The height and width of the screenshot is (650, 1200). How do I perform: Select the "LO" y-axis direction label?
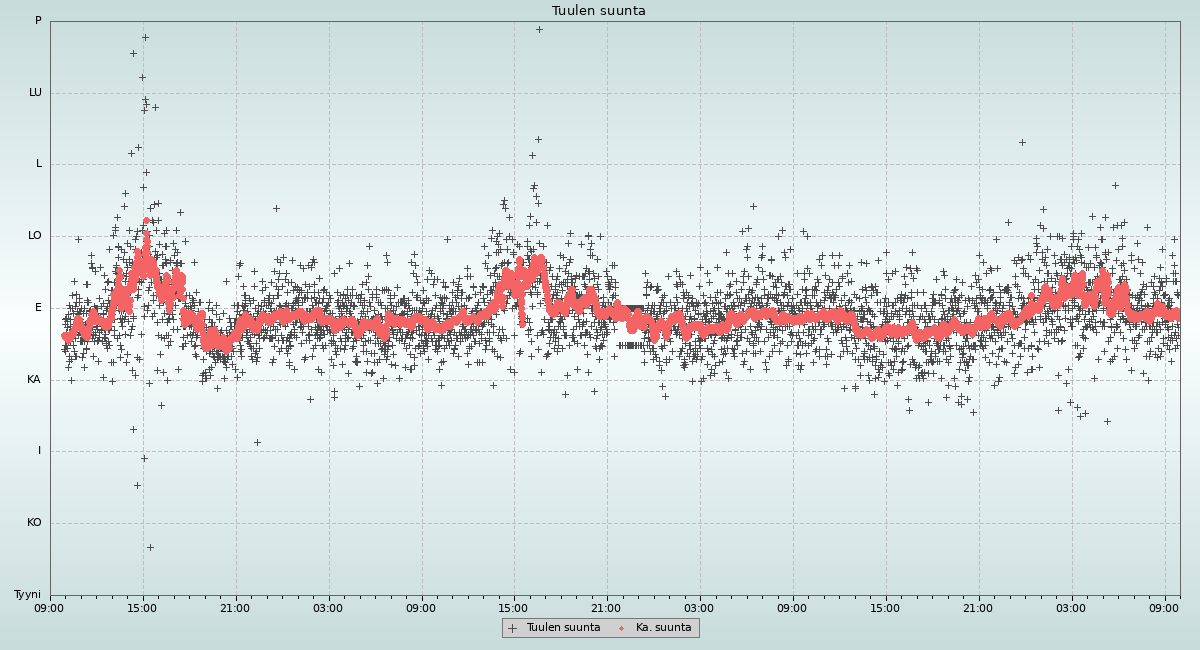(35, 236)
